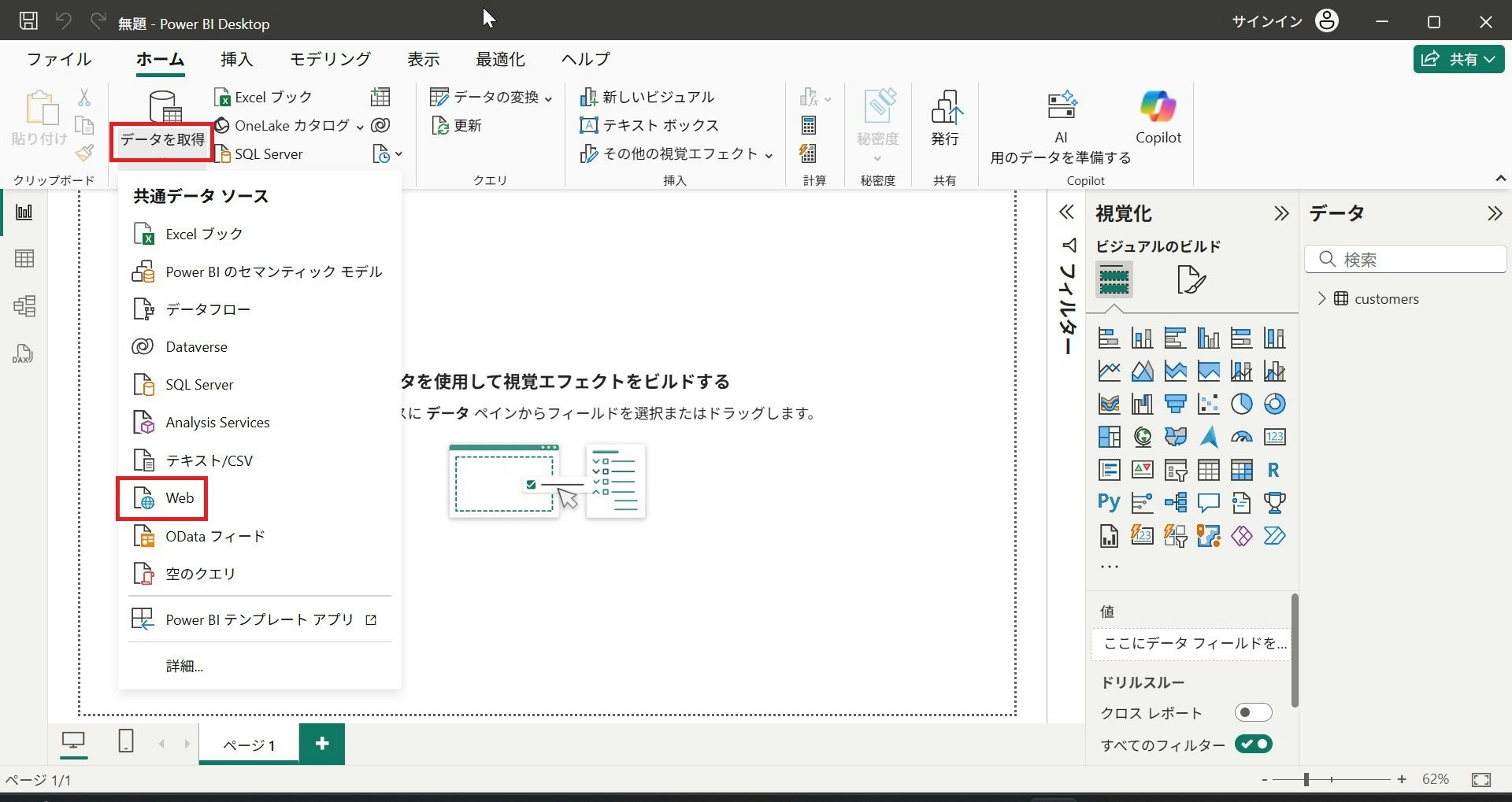Switch to the モデリング ribbon tab

tap(330, 59)
